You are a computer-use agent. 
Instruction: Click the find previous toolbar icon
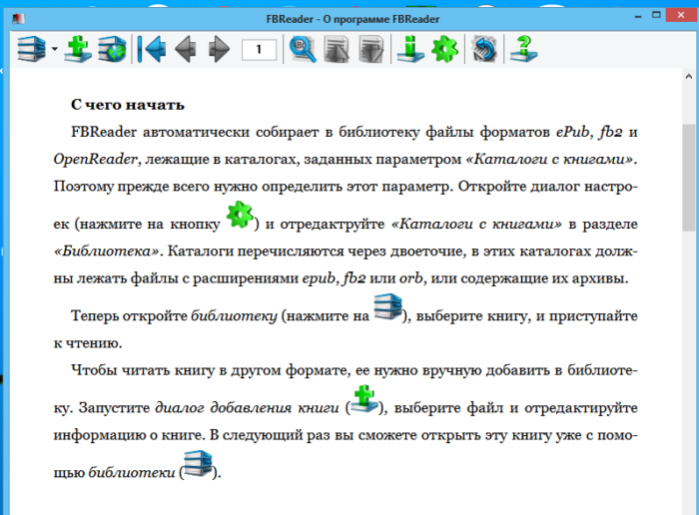(337, 49)
